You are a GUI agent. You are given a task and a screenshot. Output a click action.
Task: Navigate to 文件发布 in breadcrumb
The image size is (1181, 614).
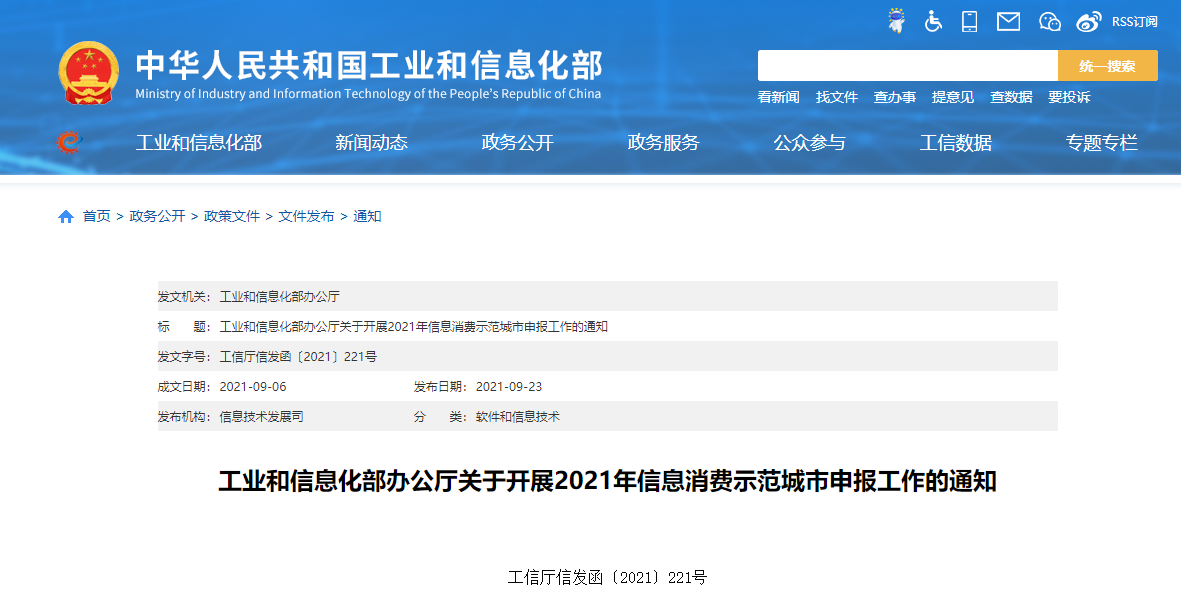[306, 216]
